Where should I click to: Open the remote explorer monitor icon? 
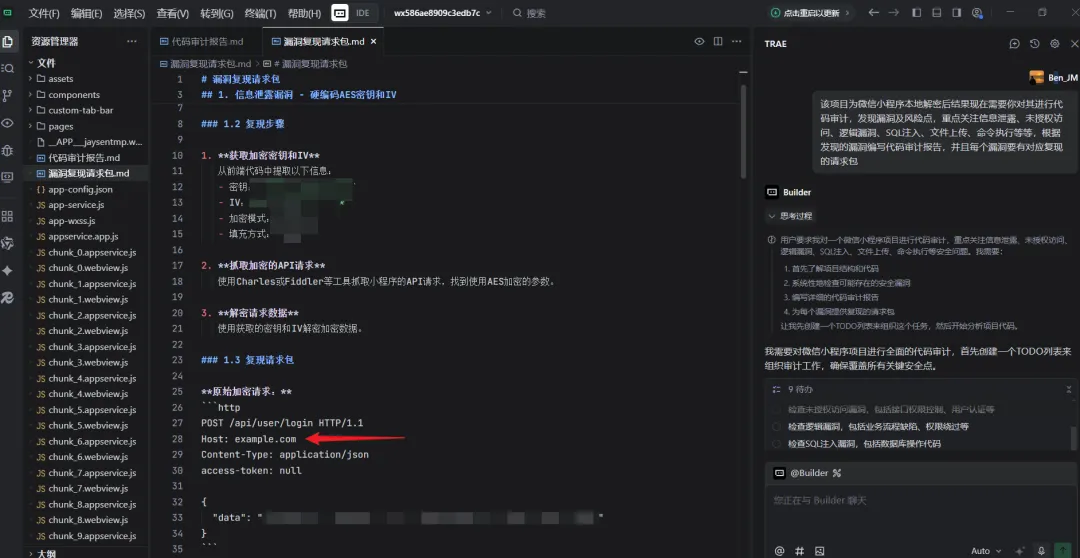(8, 177)
